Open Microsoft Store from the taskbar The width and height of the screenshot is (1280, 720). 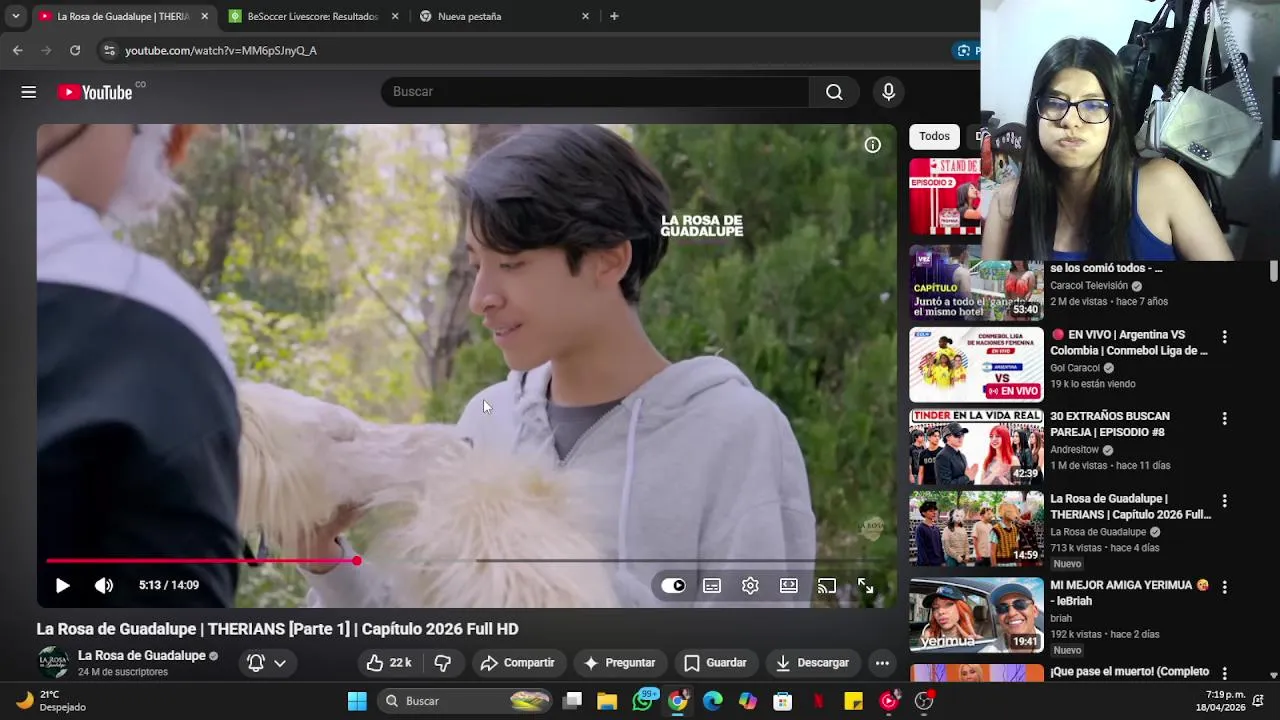(x=782, y=701)
